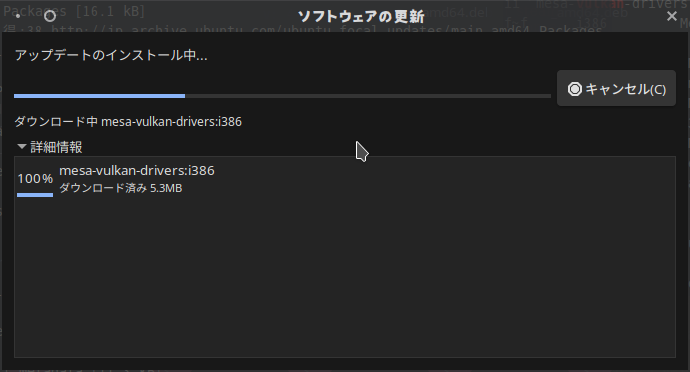Click the small dot window button in titlebar
The height and width of the screenshot is (372, 690).
coord(18,17)
